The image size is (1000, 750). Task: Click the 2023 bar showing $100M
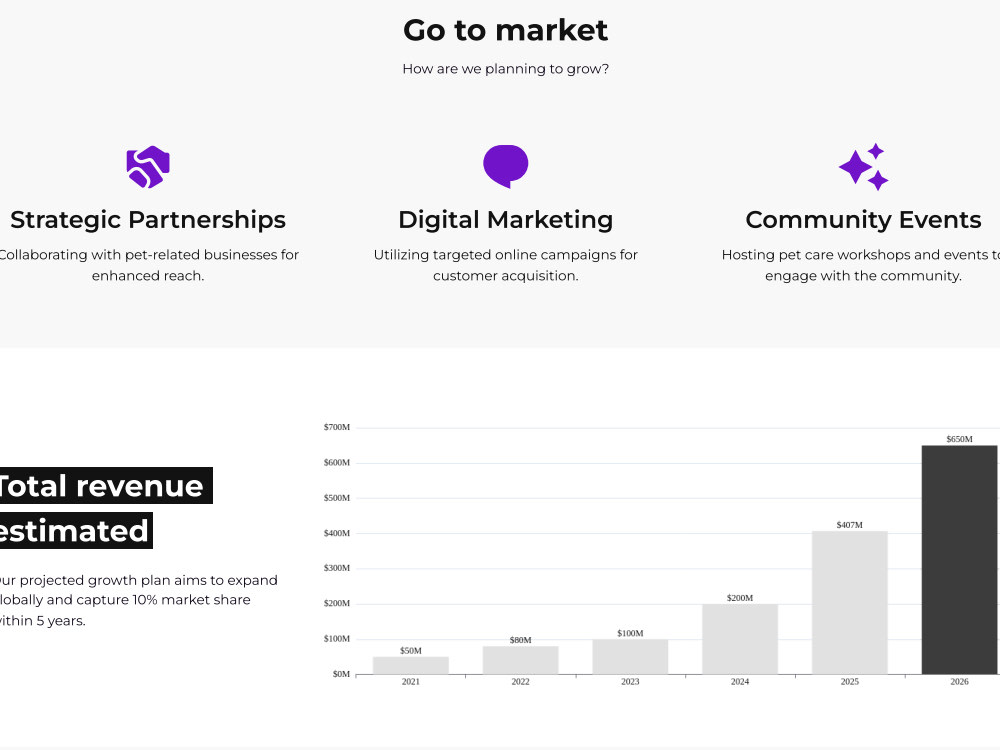(630, 656)
